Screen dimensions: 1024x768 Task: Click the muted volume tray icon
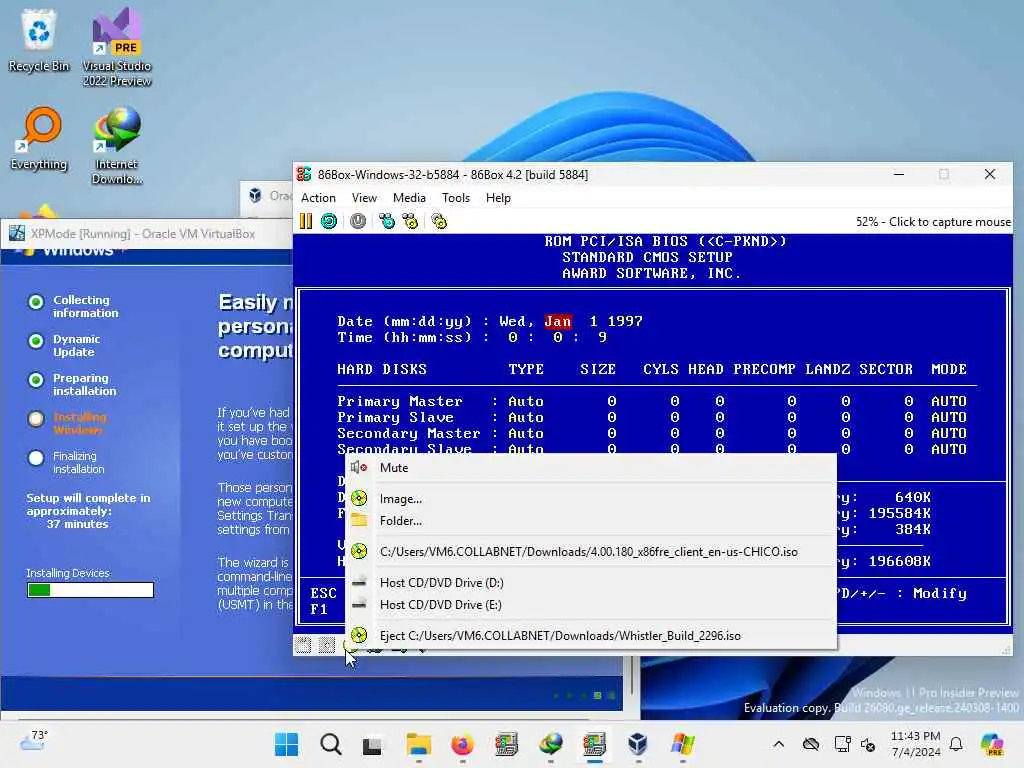click(x=868, y=744)
